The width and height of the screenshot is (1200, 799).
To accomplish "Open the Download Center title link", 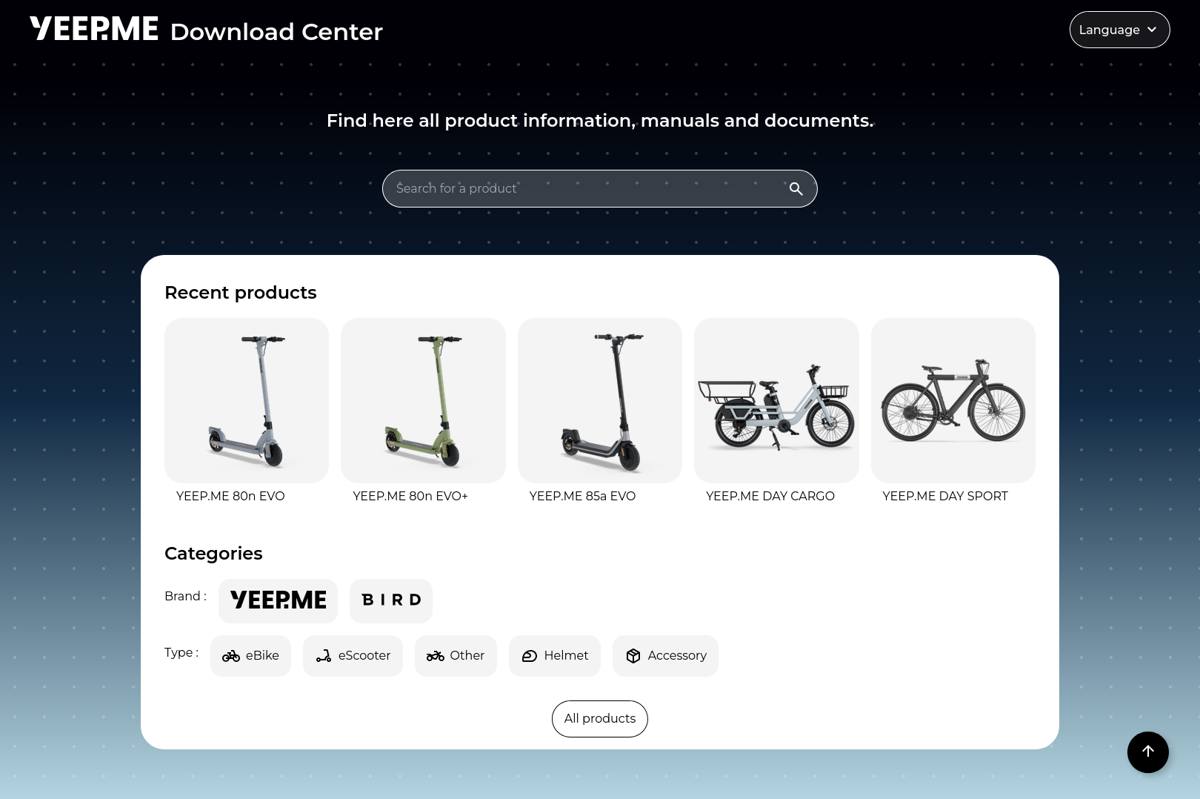I will [276, 32].
